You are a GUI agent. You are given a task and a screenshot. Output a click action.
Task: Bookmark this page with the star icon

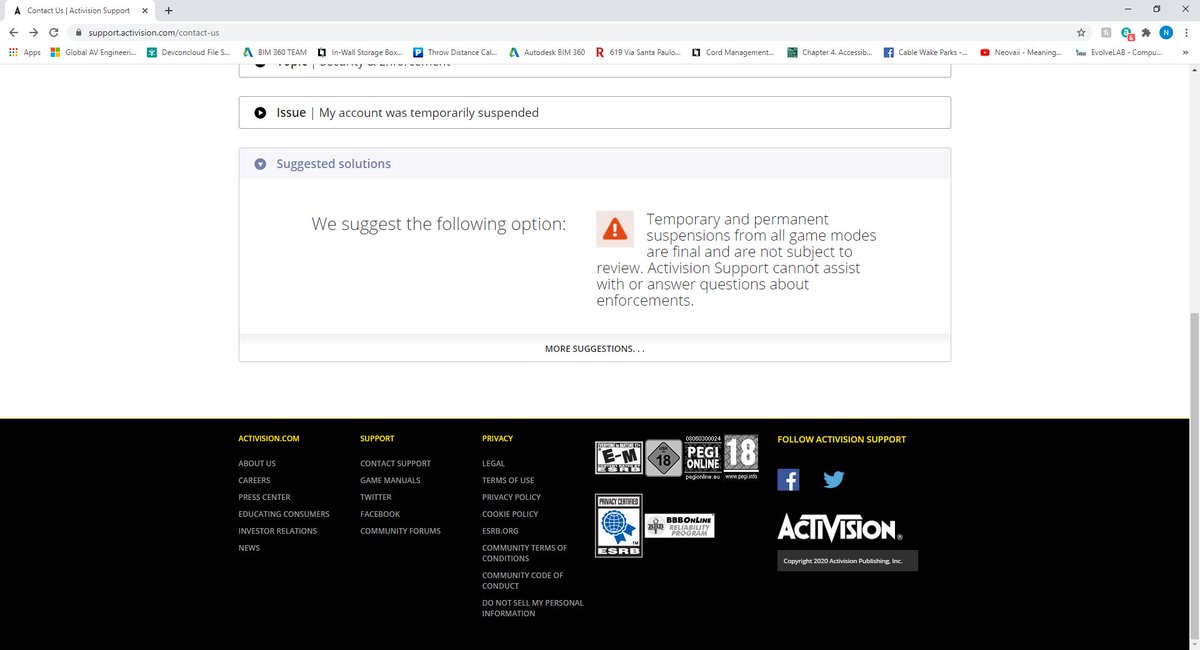point(1081,32)
